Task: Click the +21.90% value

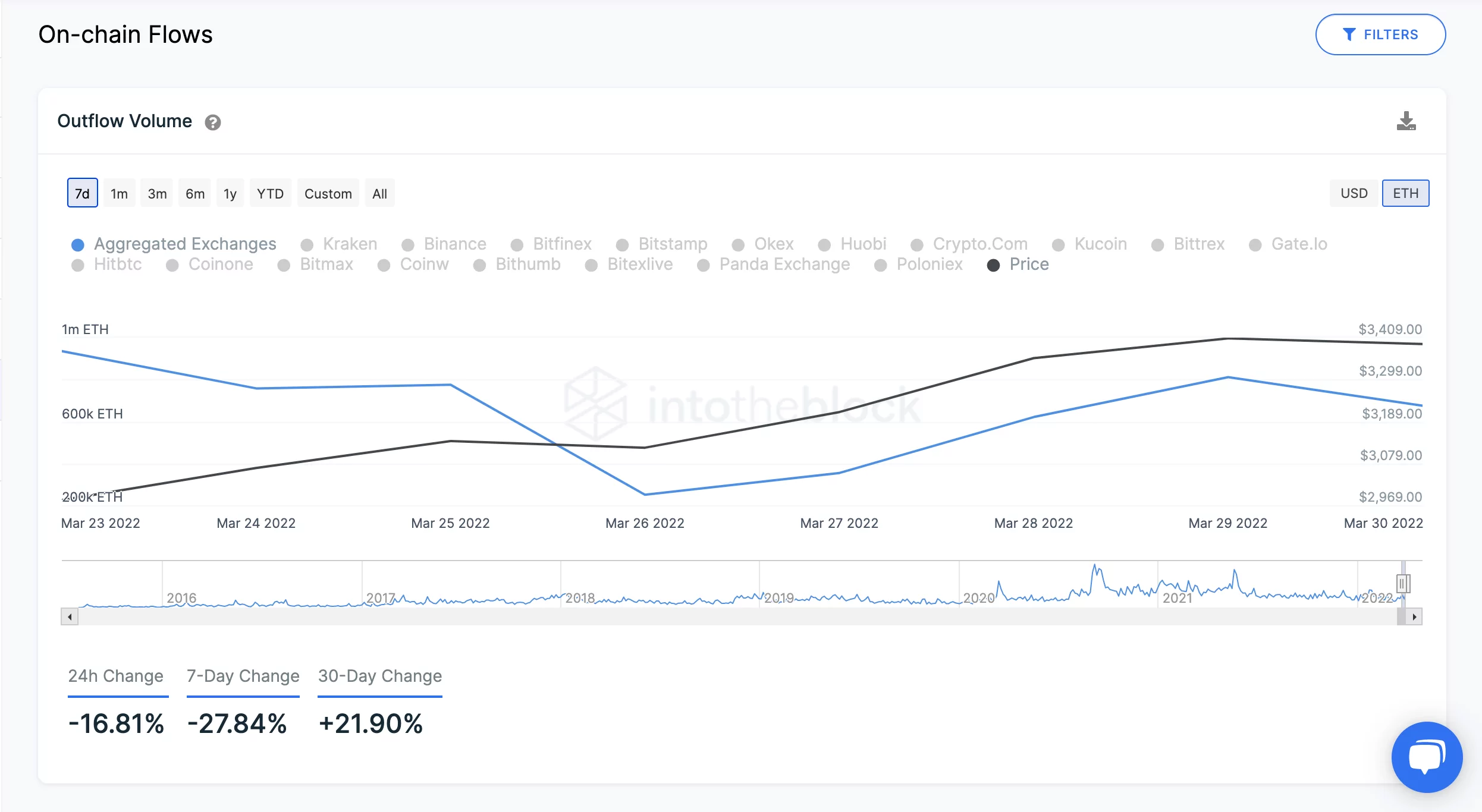Action: 370,723
